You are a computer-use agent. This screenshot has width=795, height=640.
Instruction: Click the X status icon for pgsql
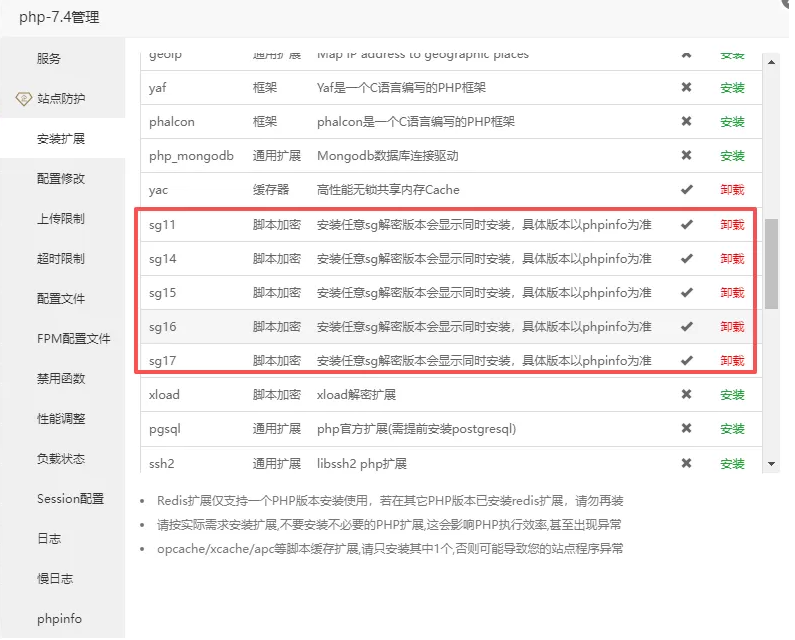coord(686,429)
